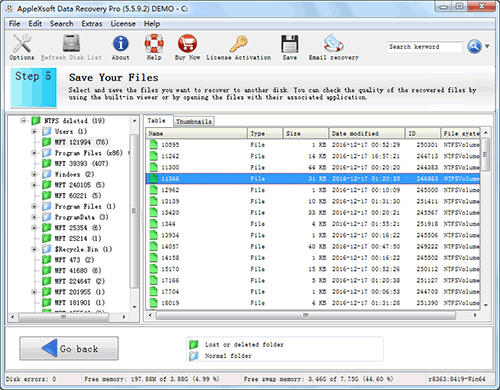500x390 pixels.
Task: Click the Go back button
Action: pyautogui.click(x=69, y=348)
